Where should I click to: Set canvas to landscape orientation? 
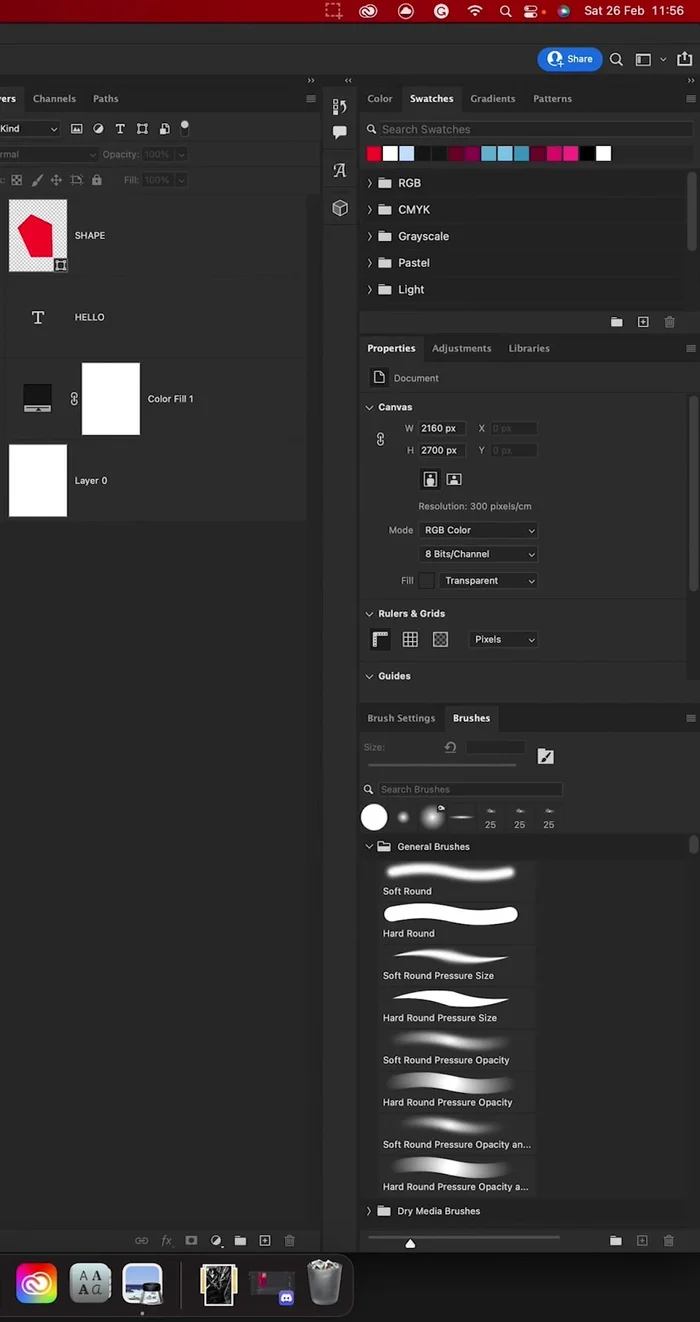click(x=454, y=480)
